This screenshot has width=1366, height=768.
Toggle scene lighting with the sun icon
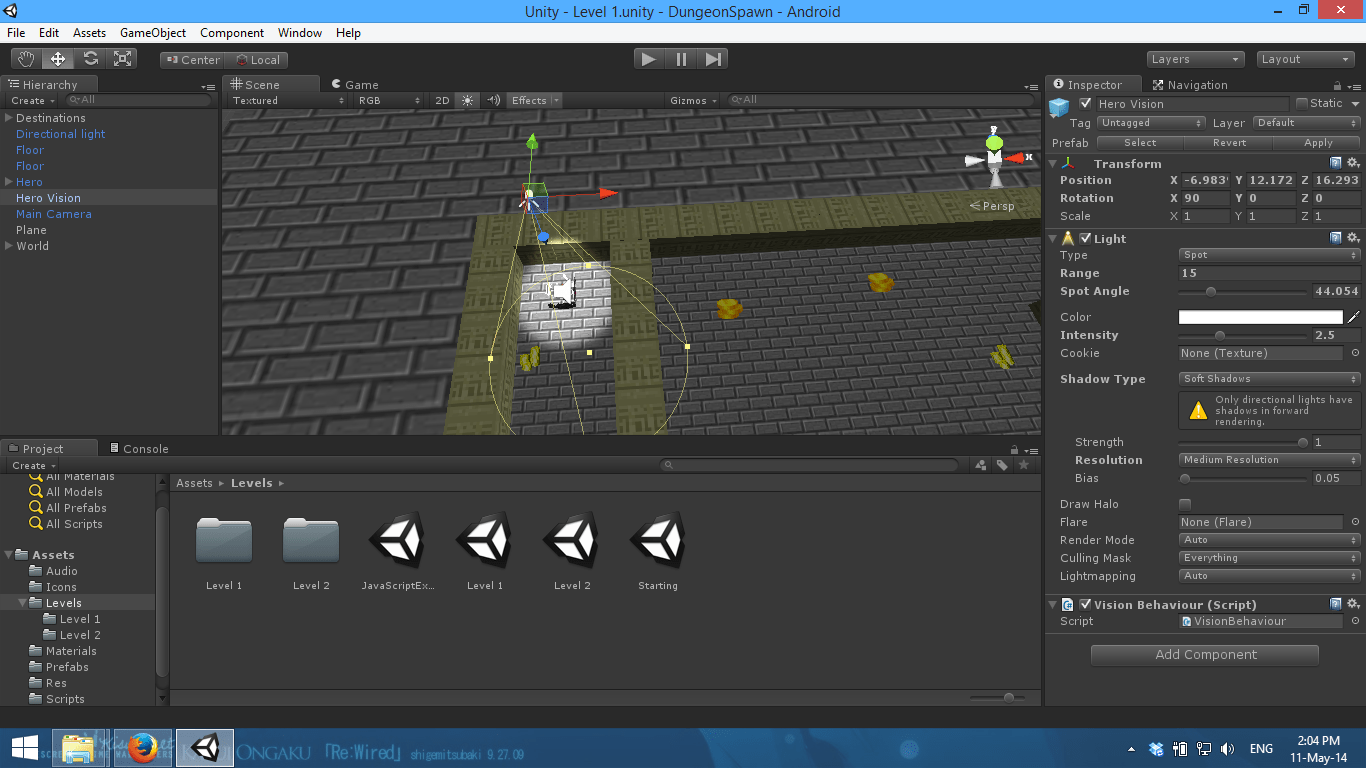(466, 100)
